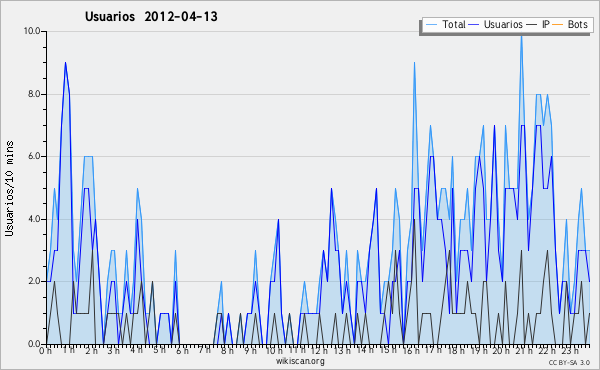The width and height of the screenshot is (600, 370).
Task: Click the 12 h x-axis label
Action: coord(319,350)
